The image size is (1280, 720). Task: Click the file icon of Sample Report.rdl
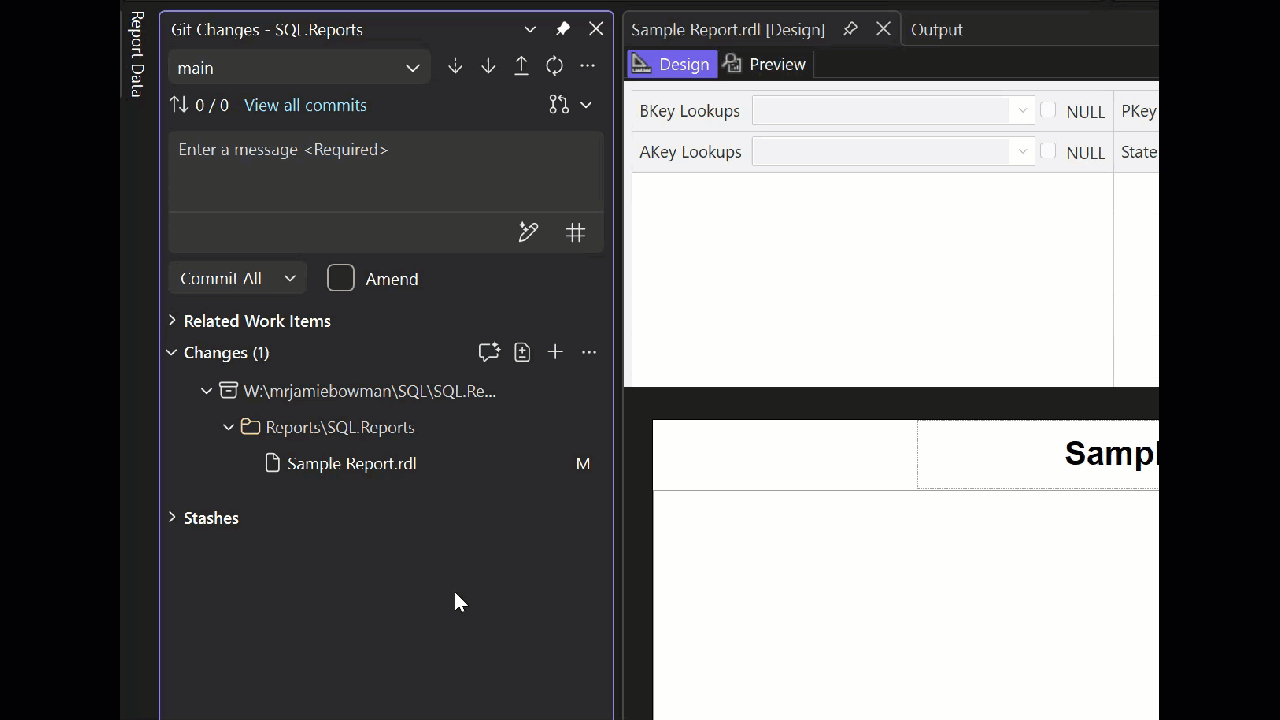click(x=272, y=463)
